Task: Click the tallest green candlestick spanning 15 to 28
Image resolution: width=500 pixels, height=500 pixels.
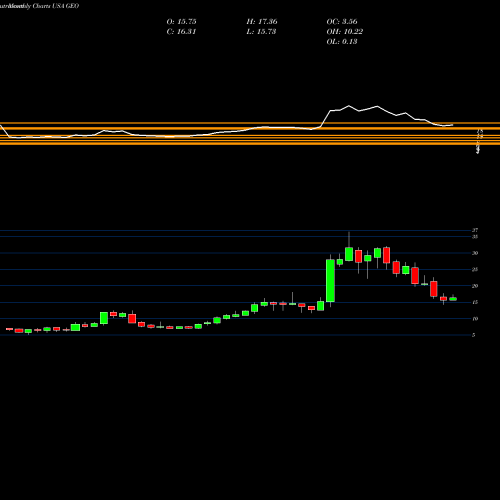Action: tap(330, 281)
